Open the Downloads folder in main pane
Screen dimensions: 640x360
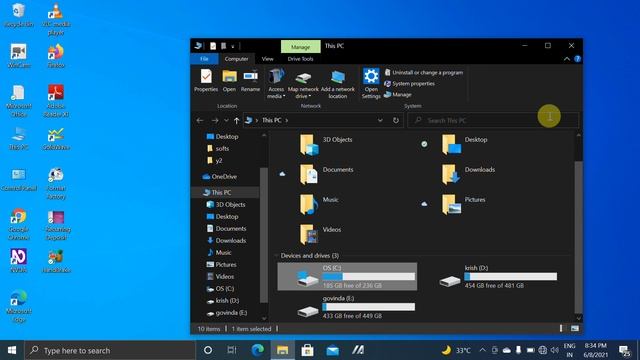pos(468,174)
